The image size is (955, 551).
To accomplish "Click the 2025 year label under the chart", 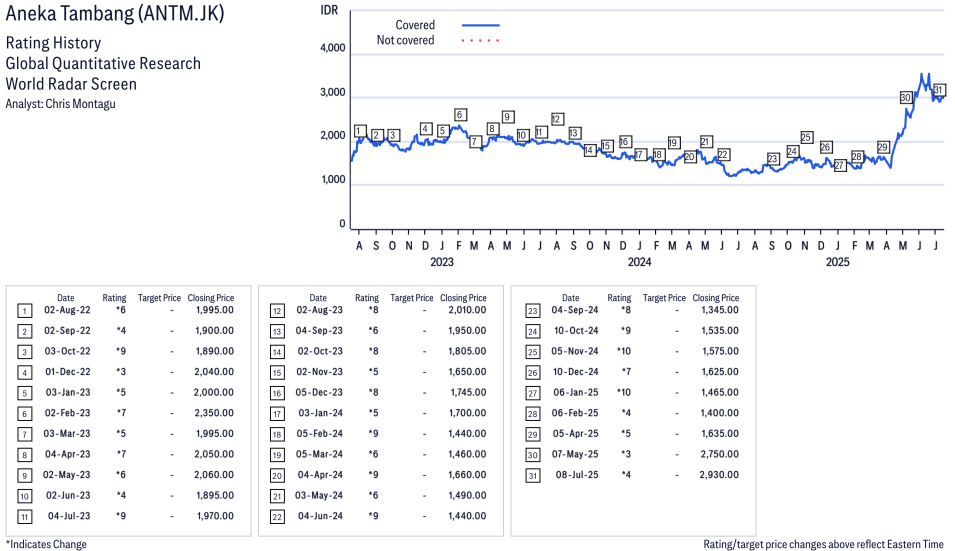I will (837, 262).
